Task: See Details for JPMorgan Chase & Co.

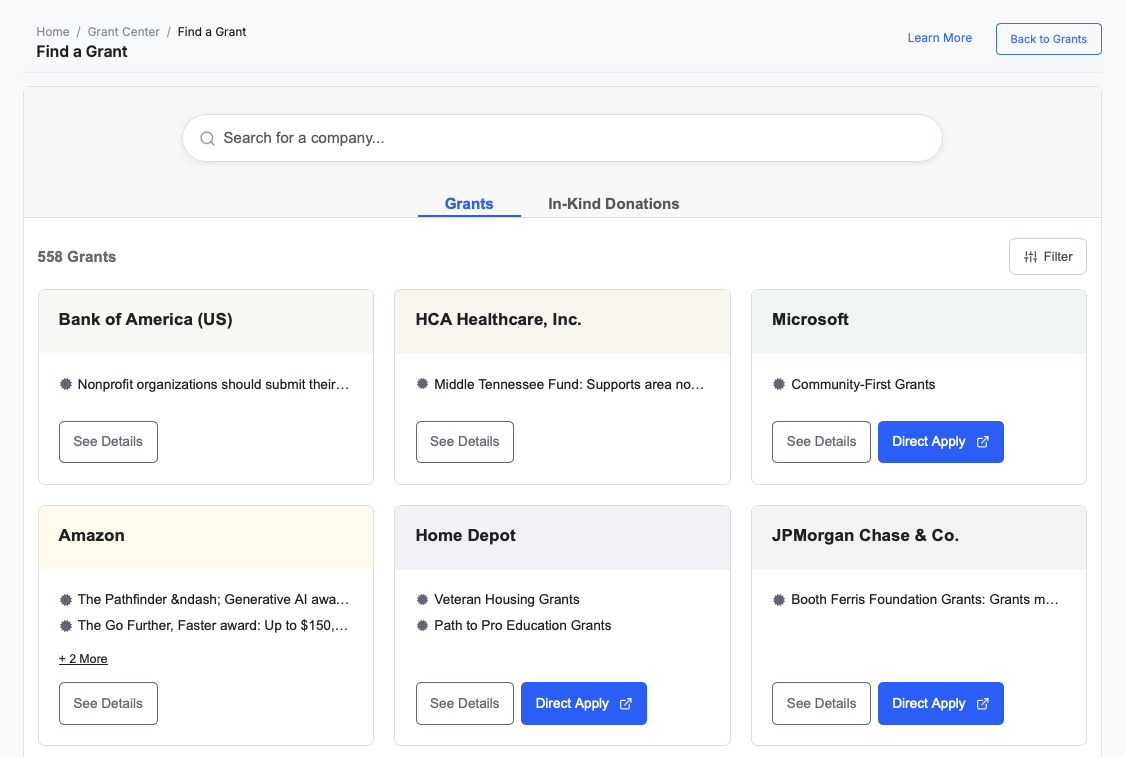Action: pos(822,704)
